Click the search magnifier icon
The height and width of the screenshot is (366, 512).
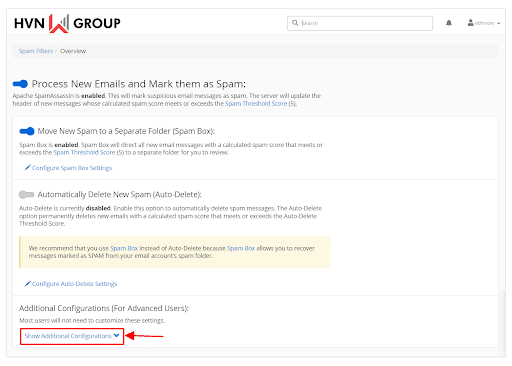(295, 23)
